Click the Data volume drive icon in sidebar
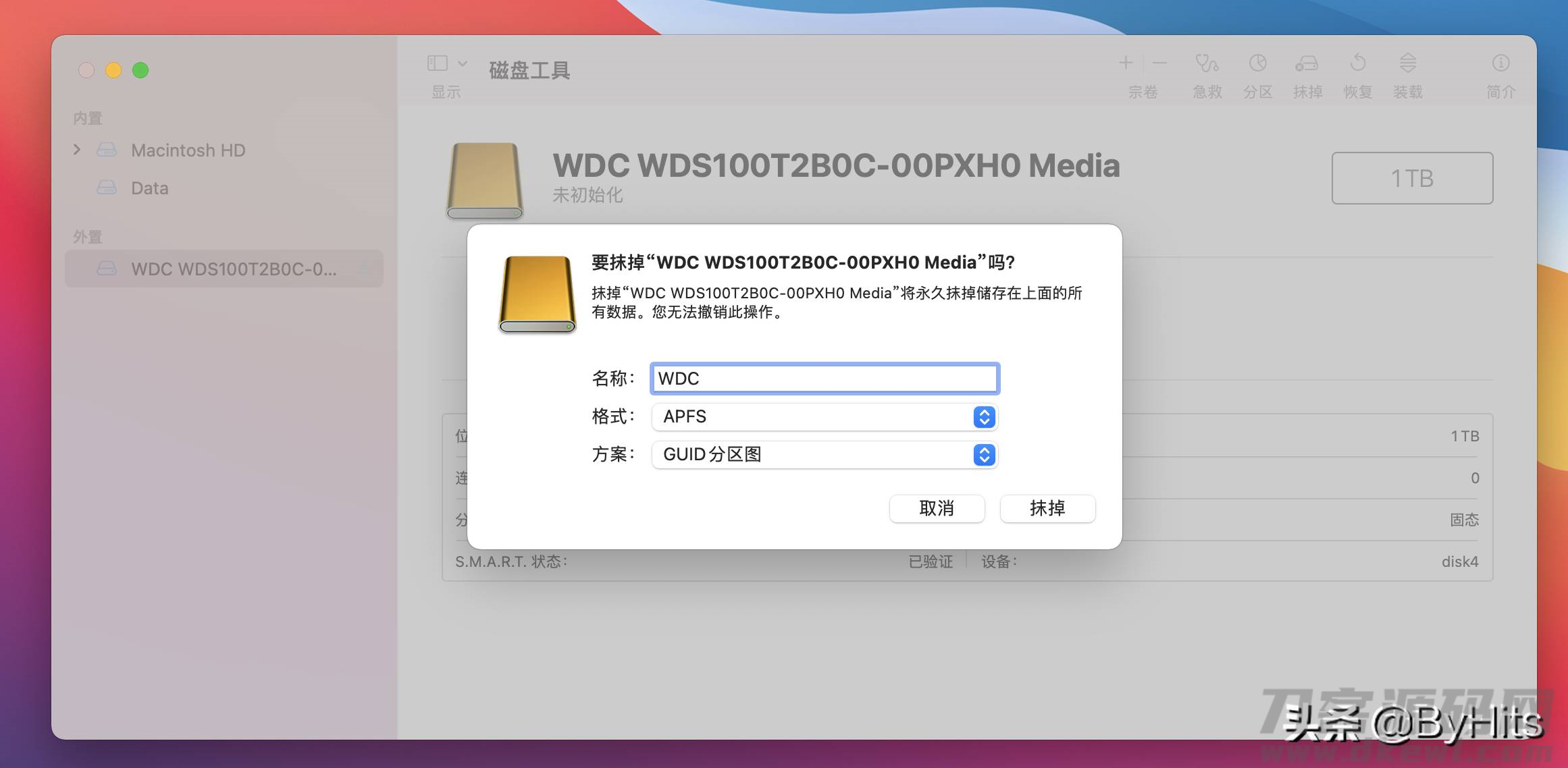 click(x=107, y=188)
